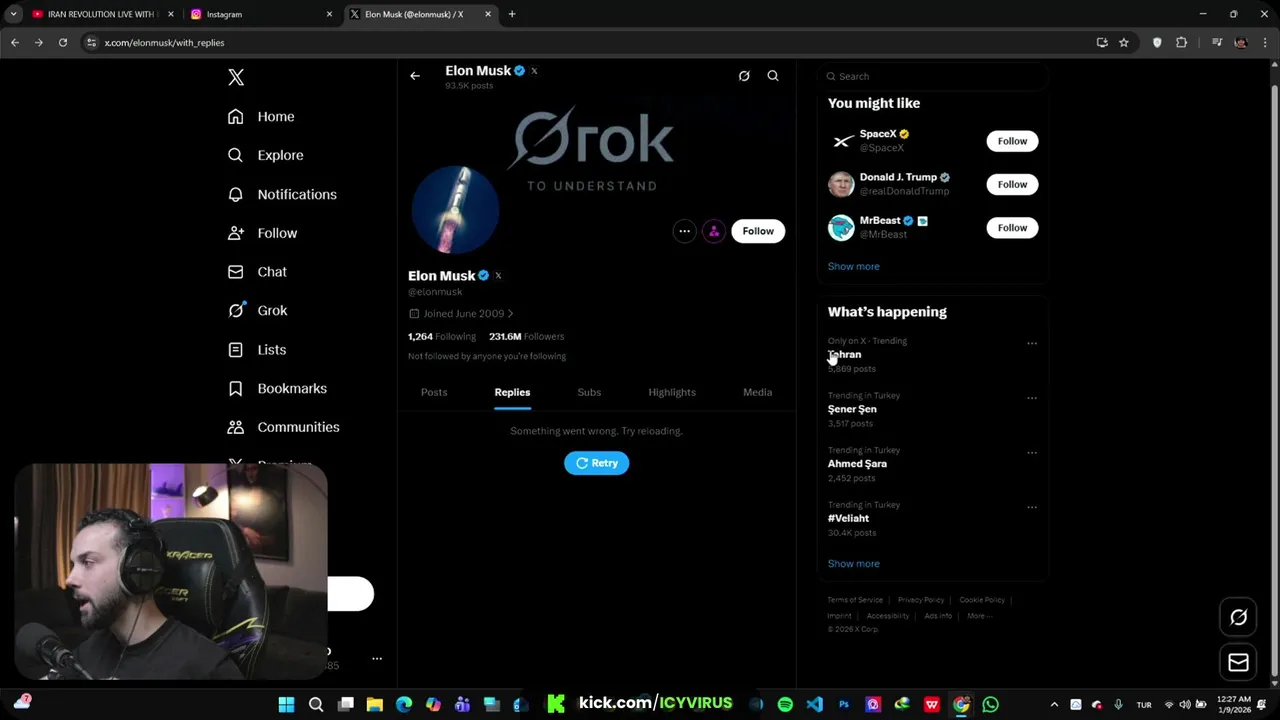Viewport: 1280px width, 720px height.
Task: Click the Communities icon in sidebar
Action: point(235,427)
